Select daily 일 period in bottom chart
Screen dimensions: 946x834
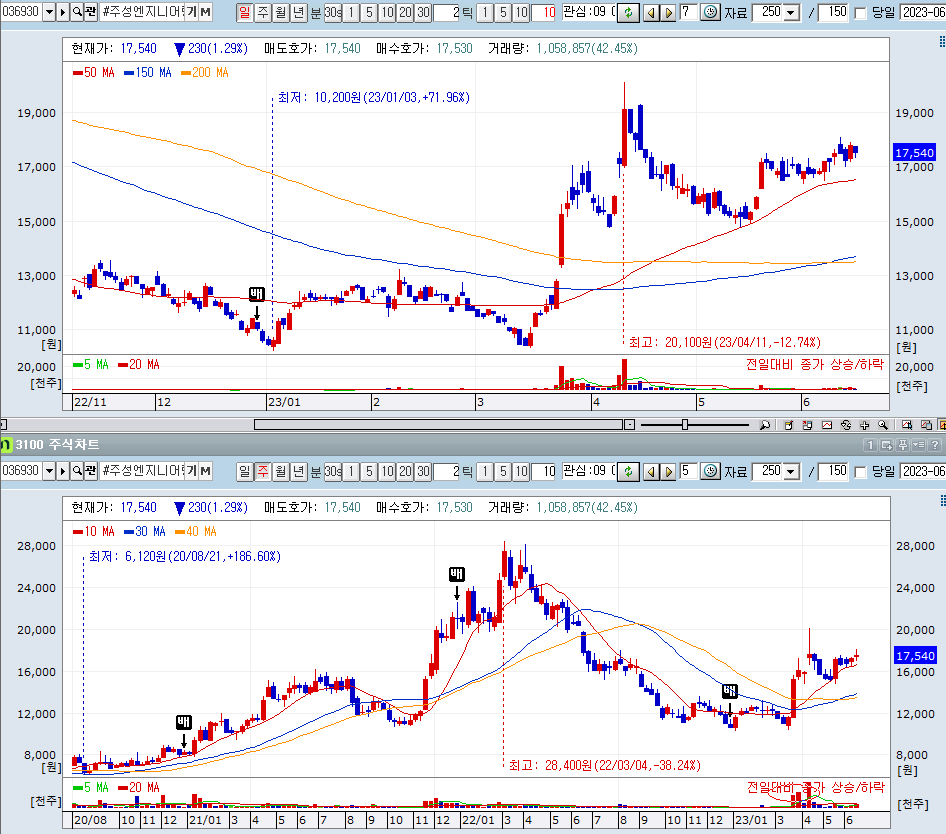(244, 471)
